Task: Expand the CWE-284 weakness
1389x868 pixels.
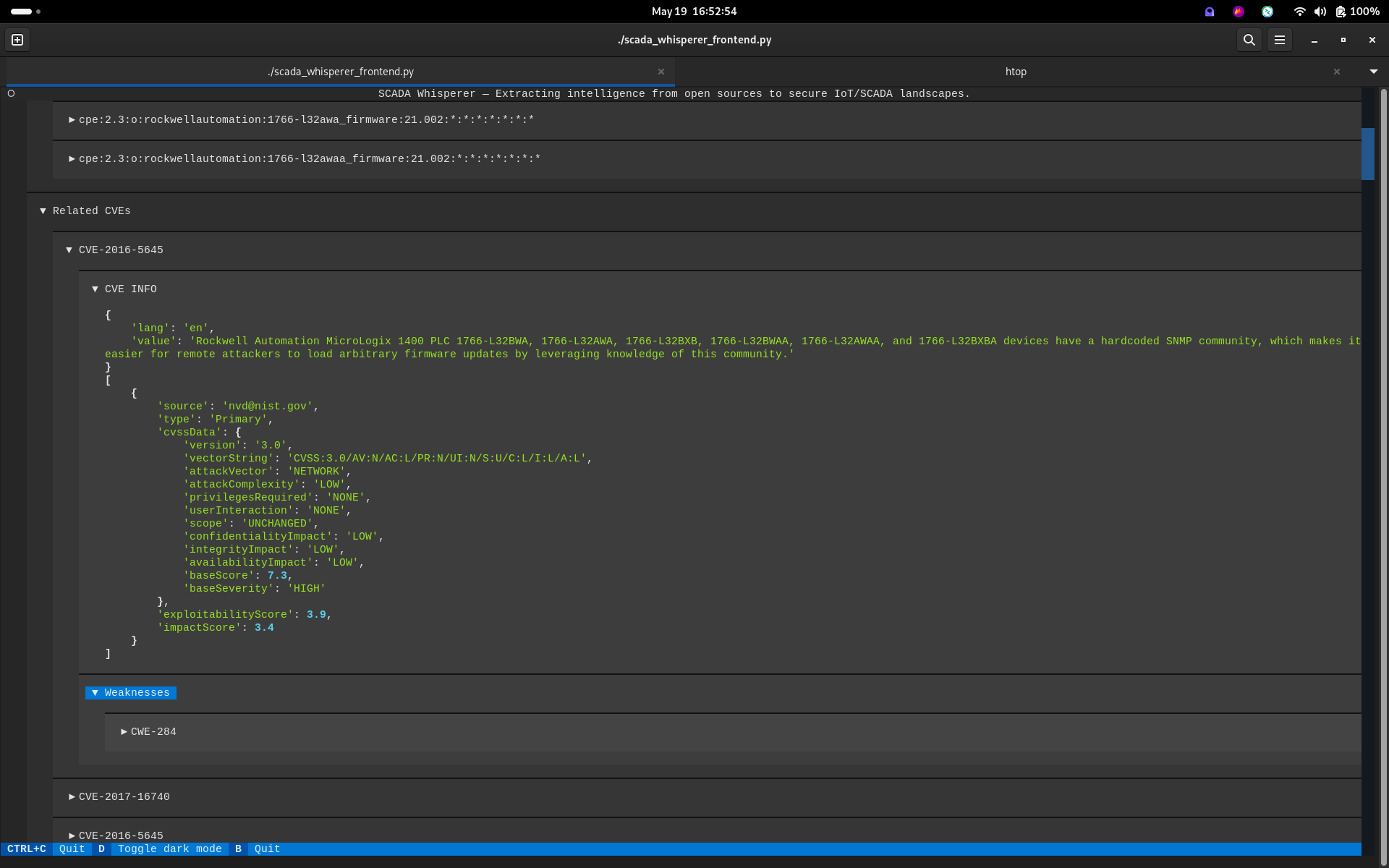Action: (149, 732)
